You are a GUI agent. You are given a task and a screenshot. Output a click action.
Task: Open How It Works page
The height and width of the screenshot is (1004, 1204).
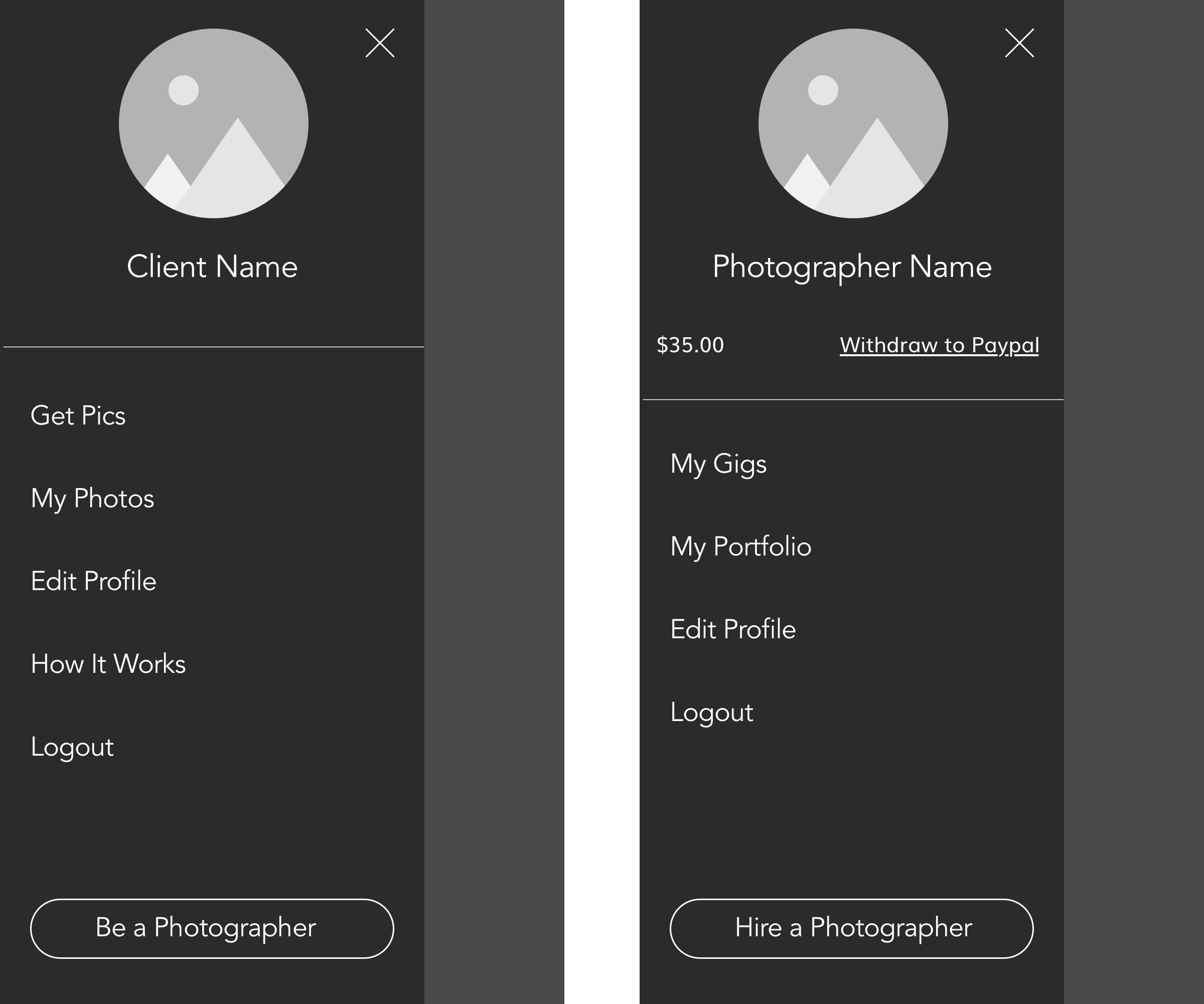[x=108, y=664]
